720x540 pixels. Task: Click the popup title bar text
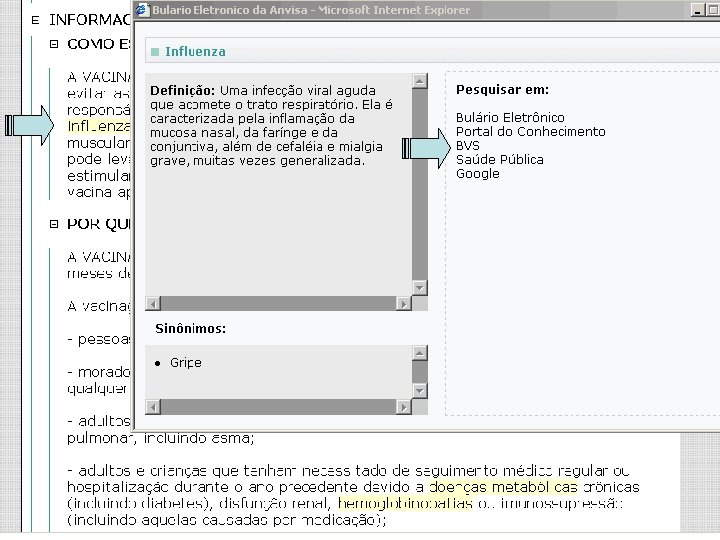coord(311,10)
